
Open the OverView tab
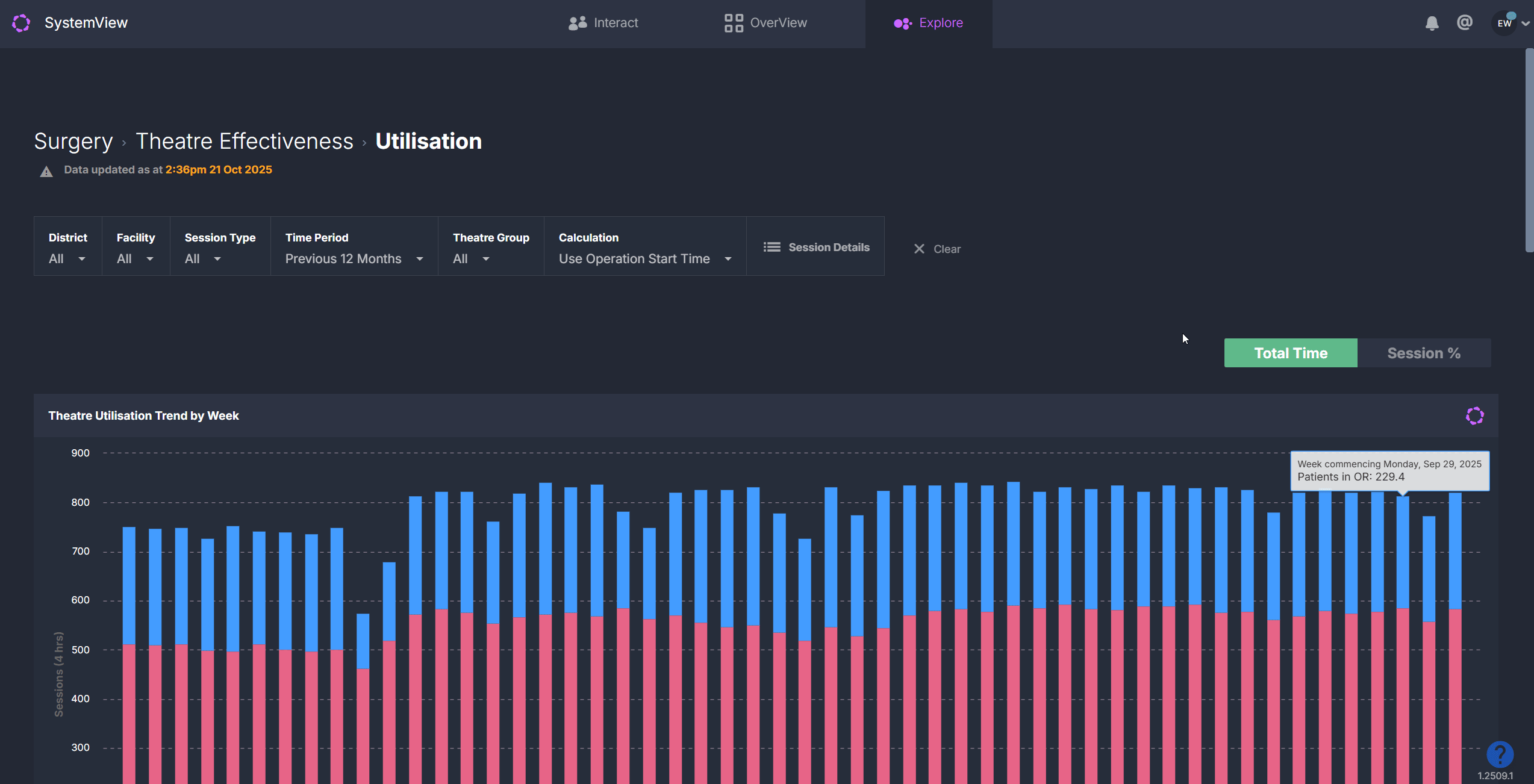pyautogui.click(x=765, y=23)
